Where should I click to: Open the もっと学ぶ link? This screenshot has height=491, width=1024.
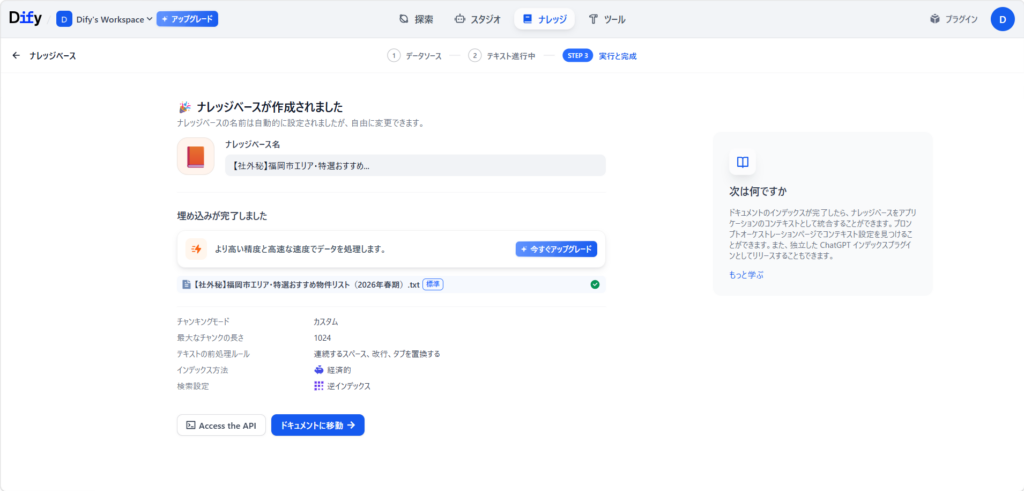coord(746,274)
